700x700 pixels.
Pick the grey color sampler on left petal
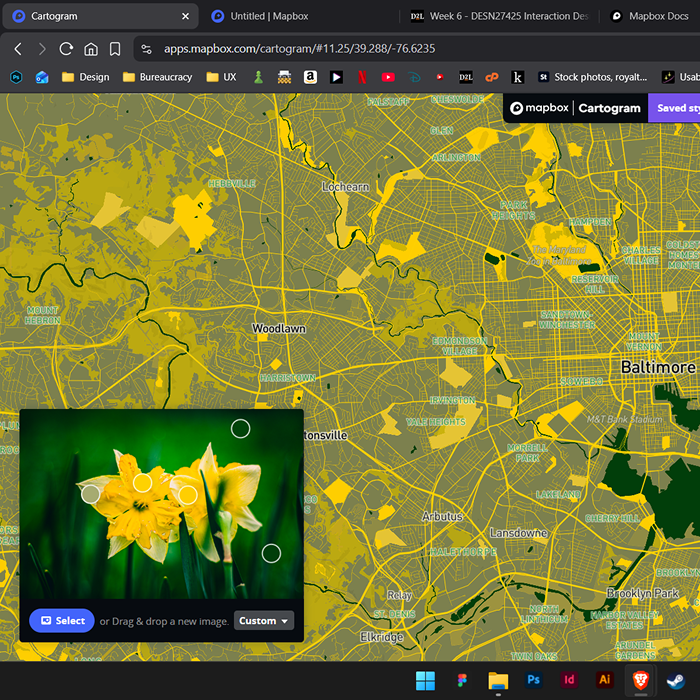tap(90, 493)
